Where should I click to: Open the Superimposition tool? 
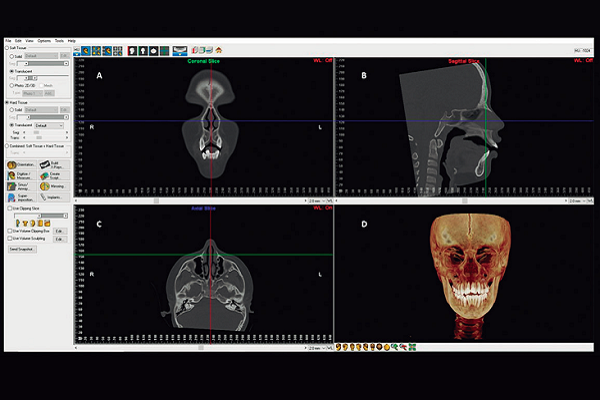(21, 198)
